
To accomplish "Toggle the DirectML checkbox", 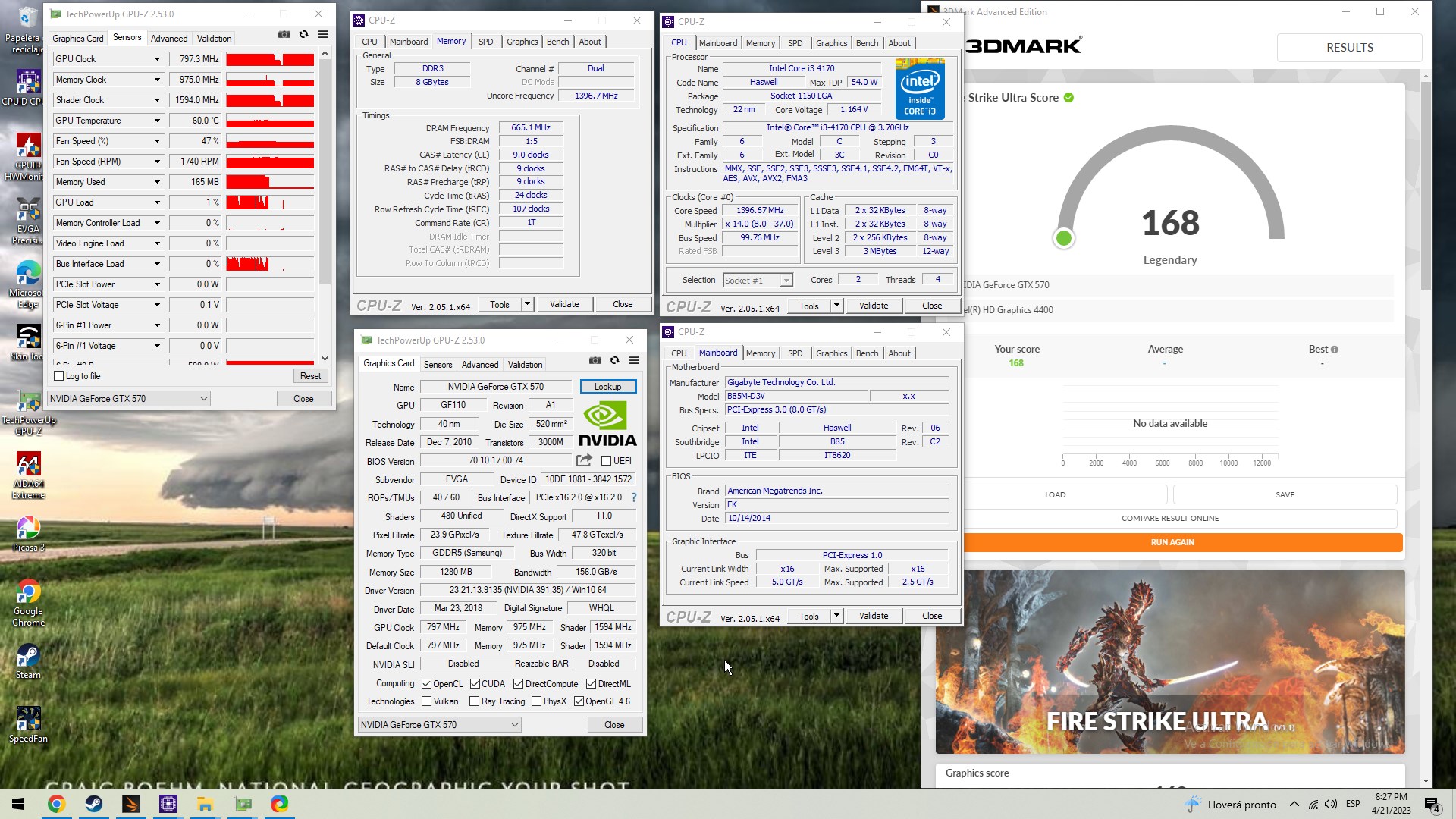I will (591, 684).
